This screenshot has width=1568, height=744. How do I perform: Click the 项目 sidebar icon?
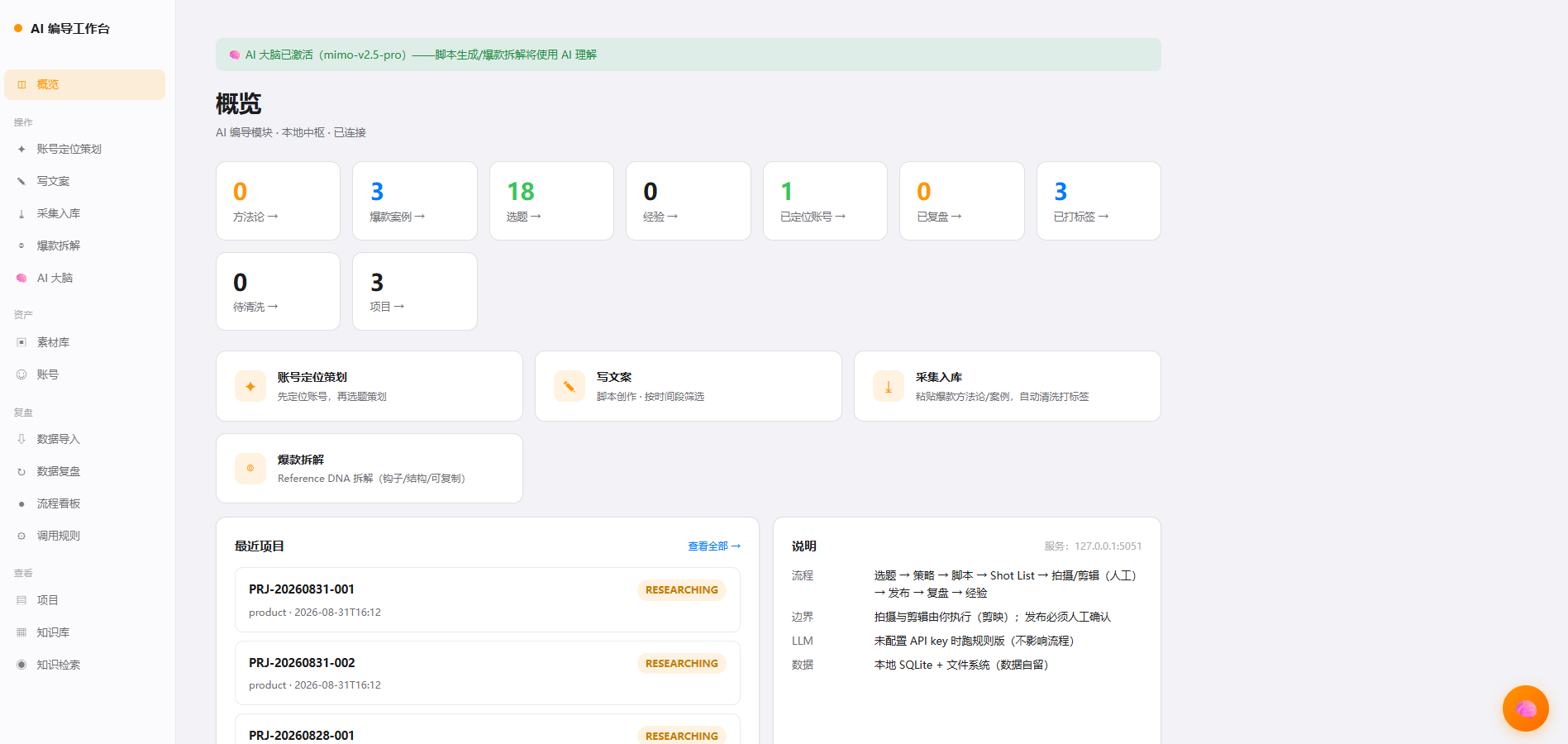pyautogui.click(x=21, y=600)
